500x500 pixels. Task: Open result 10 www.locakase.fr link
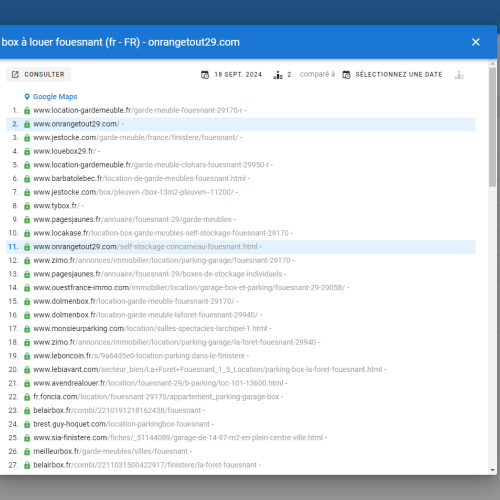coord(161,233)
